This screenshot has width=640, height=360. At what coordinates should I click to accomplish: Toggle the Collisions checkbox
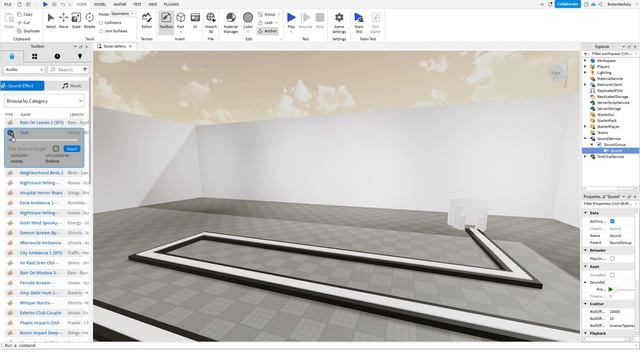pos(101,22)
